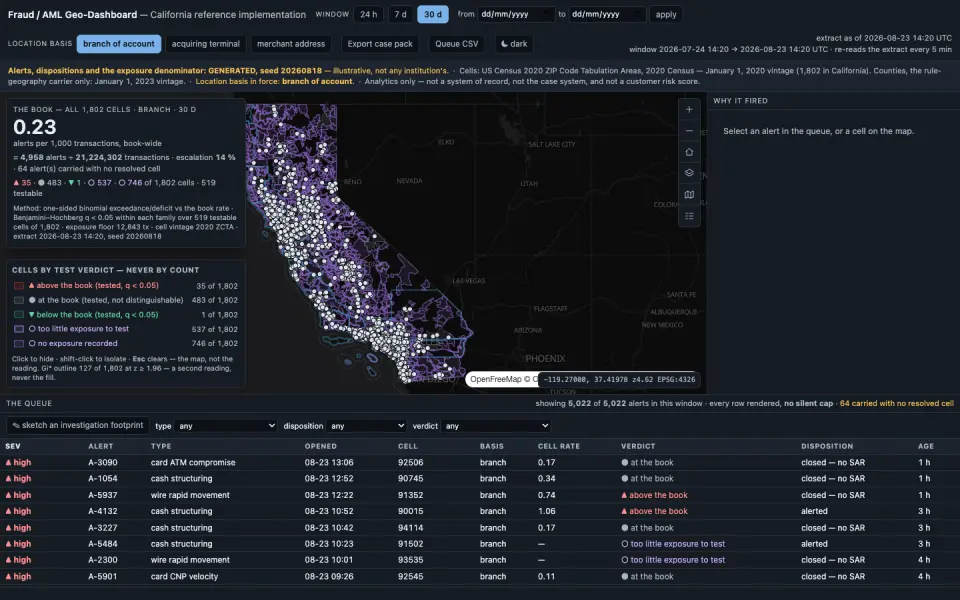
Task: Open the legend list icon on map
Action: coord(689,216)
